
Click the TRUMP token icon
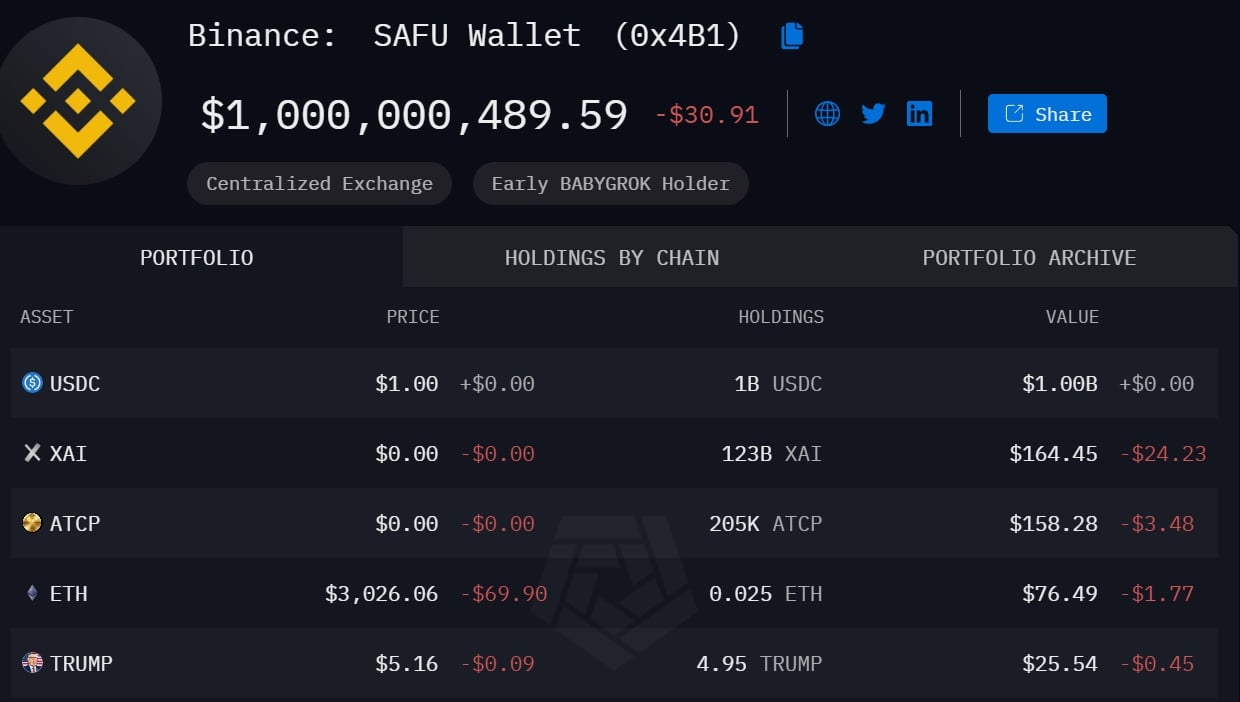point(32,663)
